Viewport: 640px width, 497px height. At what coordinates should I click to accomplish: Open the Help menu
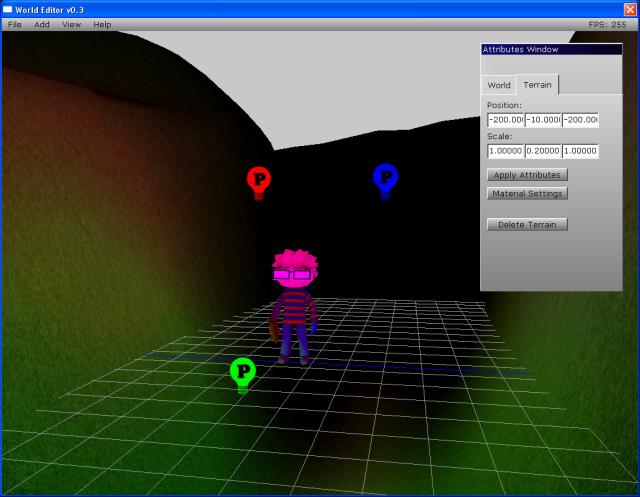(102, 24)
